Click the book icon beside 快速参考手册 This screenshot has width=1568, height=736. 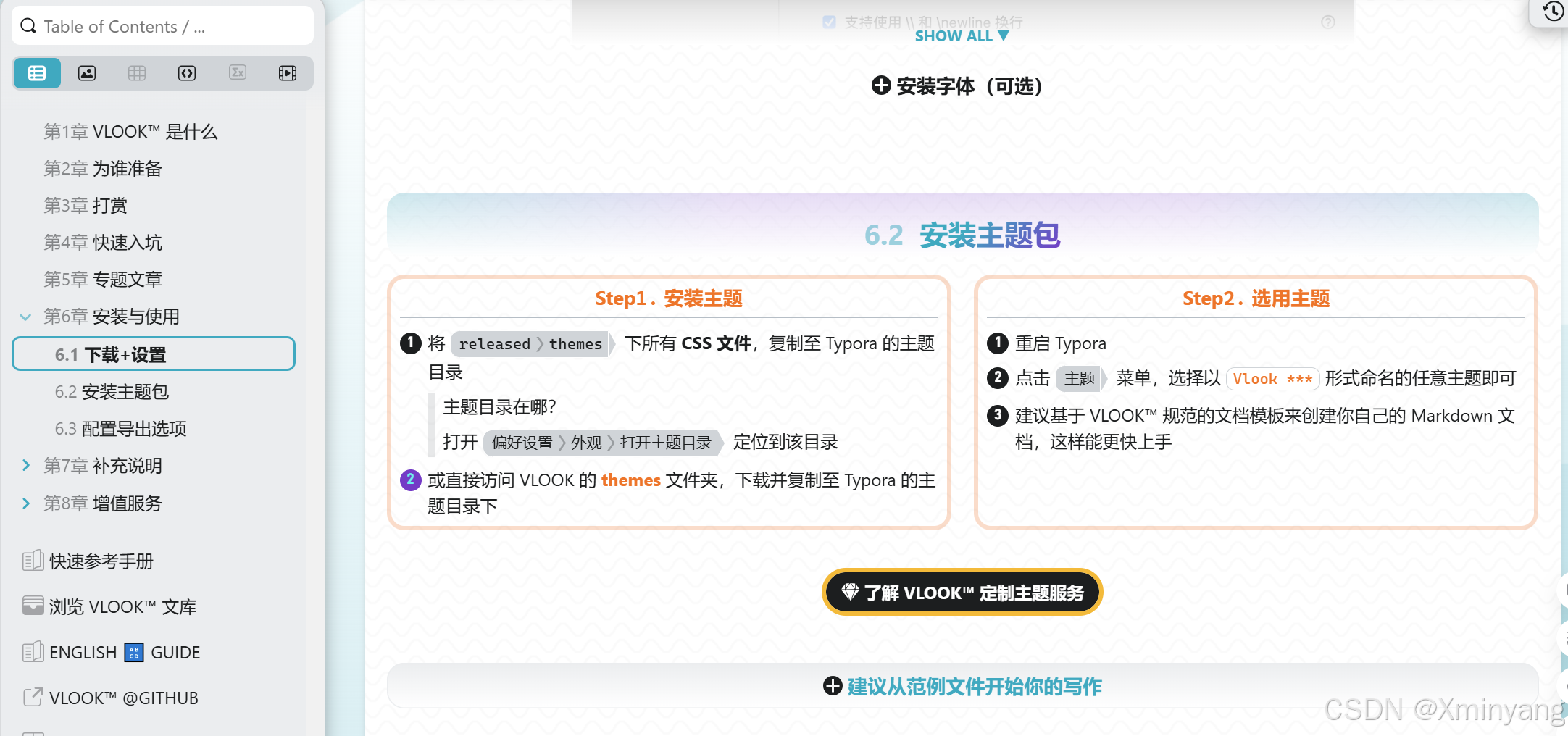pos(33,561)
